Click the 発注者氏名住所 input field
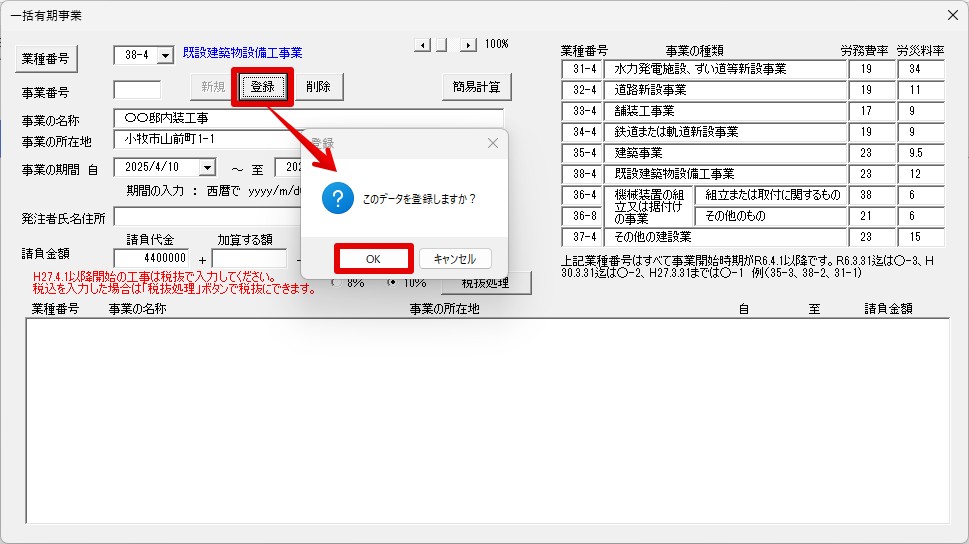 pyautogui.click(x=208, y=217)
